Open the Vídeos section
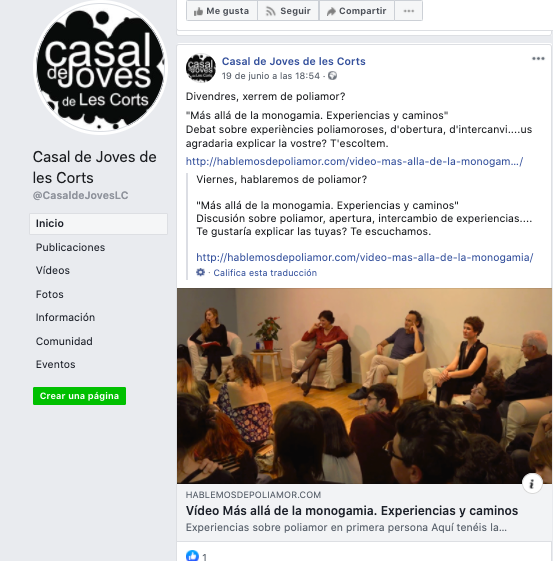Viewport: 553px width, 561px height. tap(53, 270)
